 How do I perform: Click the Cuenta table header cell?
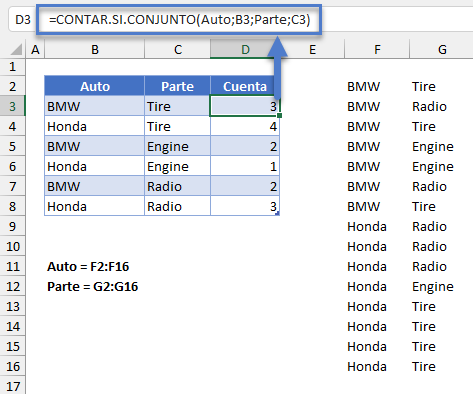[245, 86]
